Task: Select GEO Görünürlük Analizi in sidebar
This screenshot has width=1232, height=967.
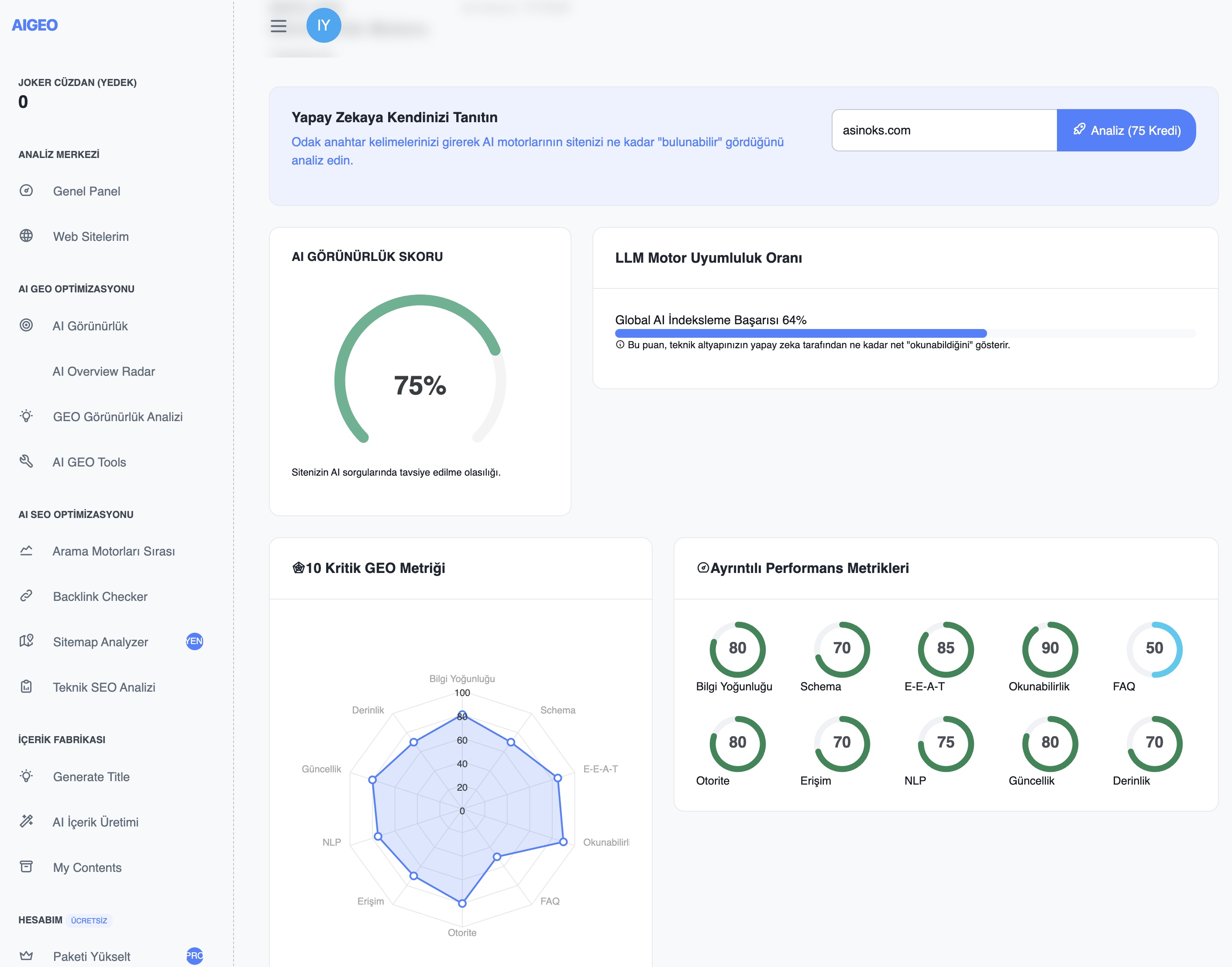Action: coord(118,417)
